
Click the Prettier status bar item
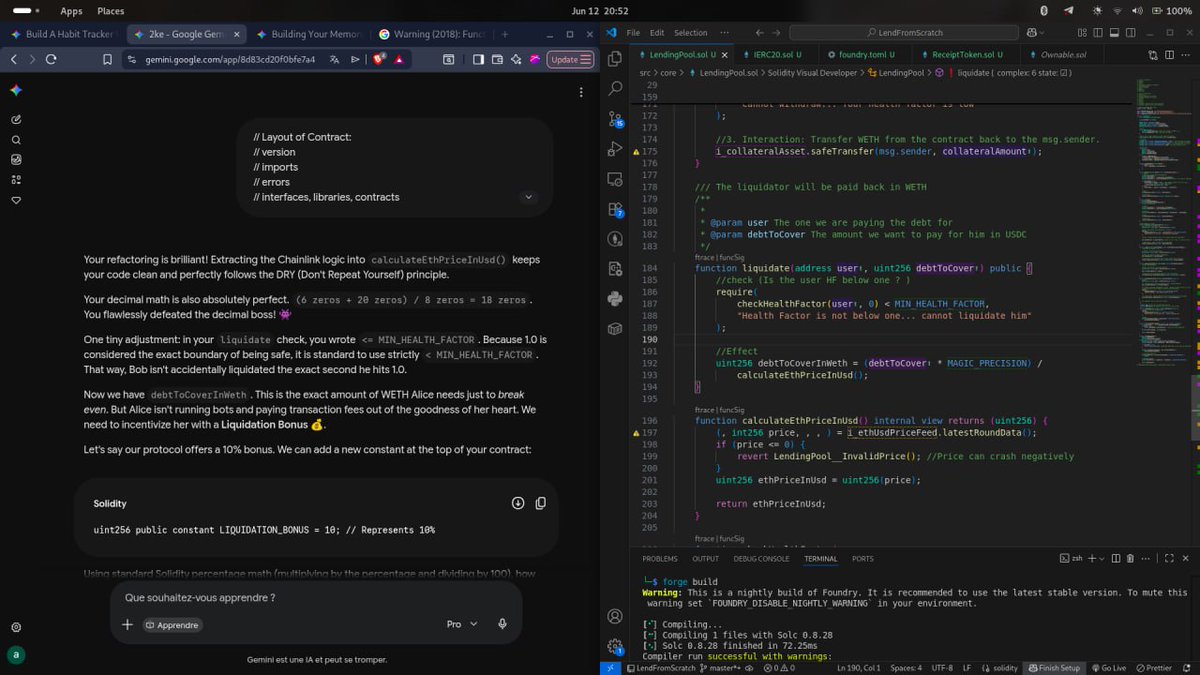point(1153,668)
